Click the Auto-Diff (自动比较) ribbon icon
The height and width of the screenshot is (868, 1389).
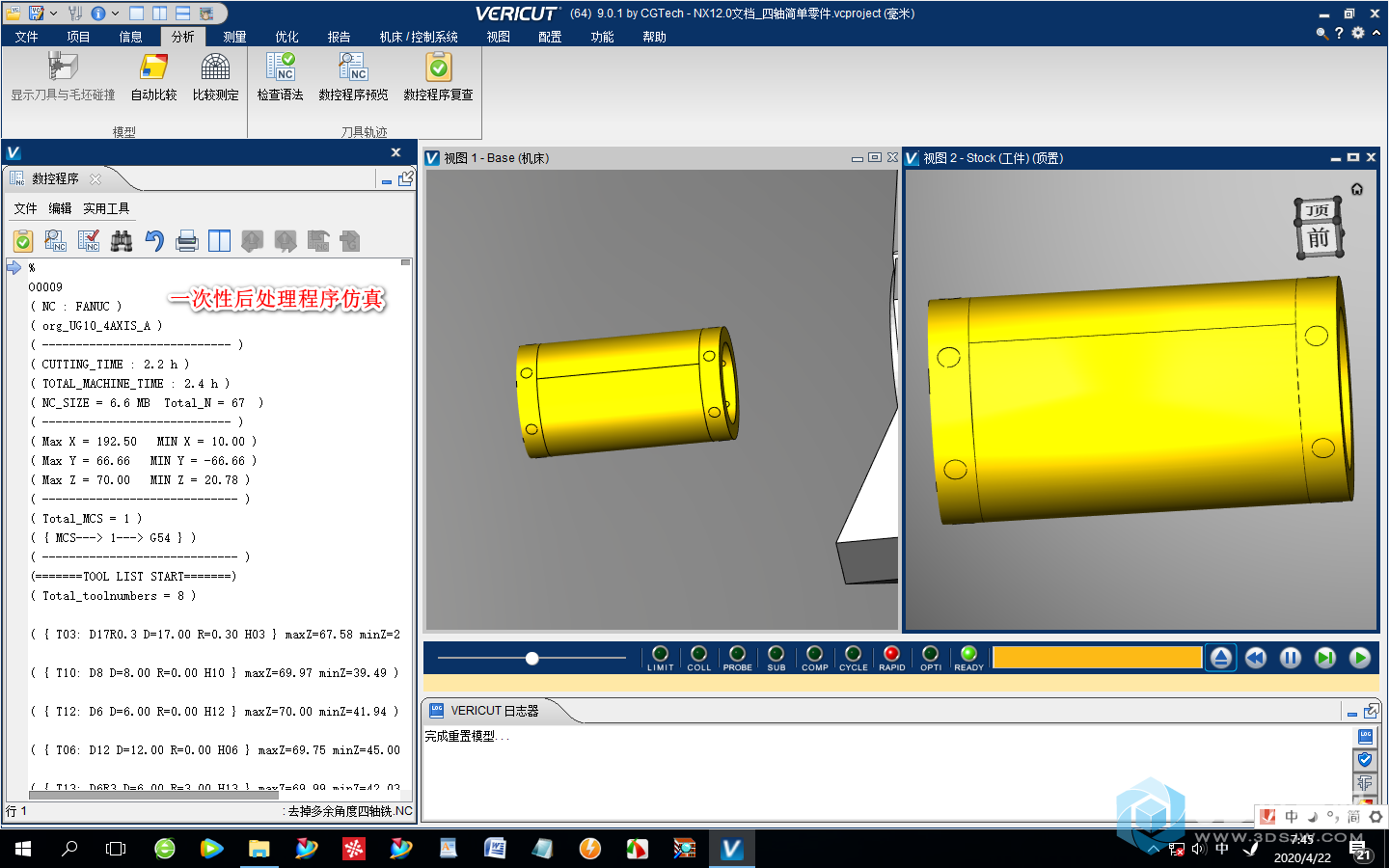click(154, 68)
